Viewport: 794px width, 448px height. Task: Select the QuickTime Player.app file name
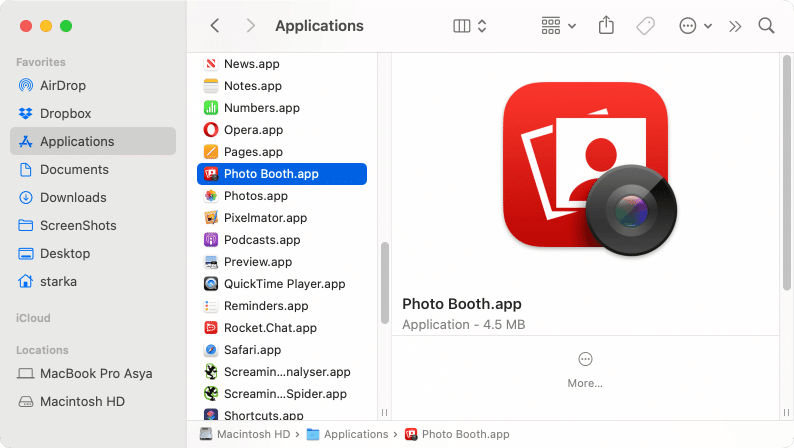click(x=285, y=284)
